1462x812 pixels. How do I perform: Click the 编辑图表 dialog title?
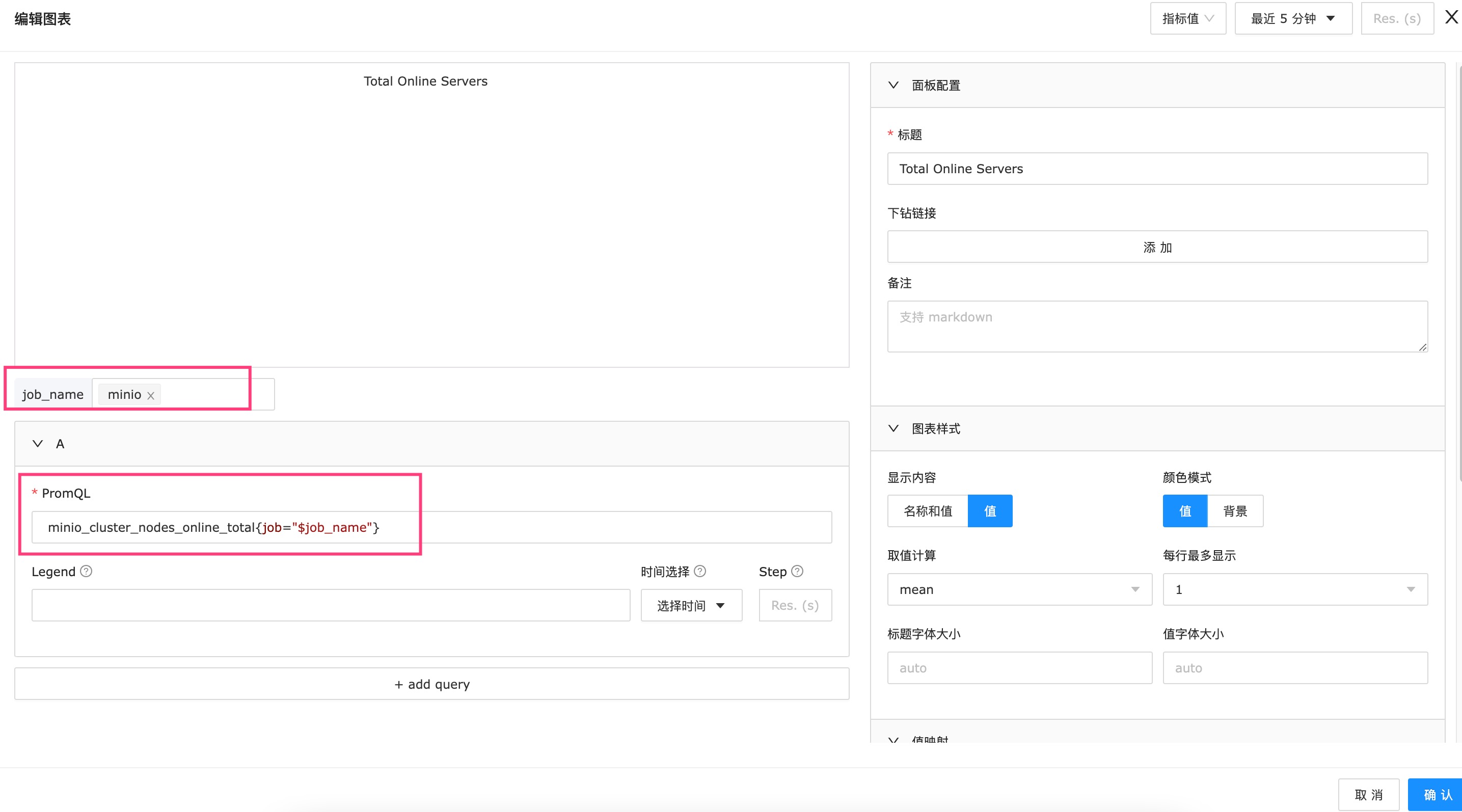[x=43, y=19]
